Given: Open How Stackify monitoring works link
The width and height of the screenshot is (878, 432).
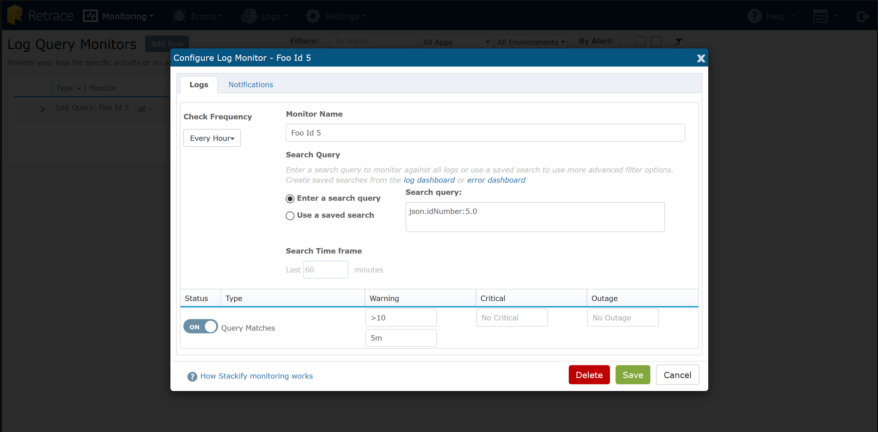Looking at the screenshot, I should (x=256, y=376).
